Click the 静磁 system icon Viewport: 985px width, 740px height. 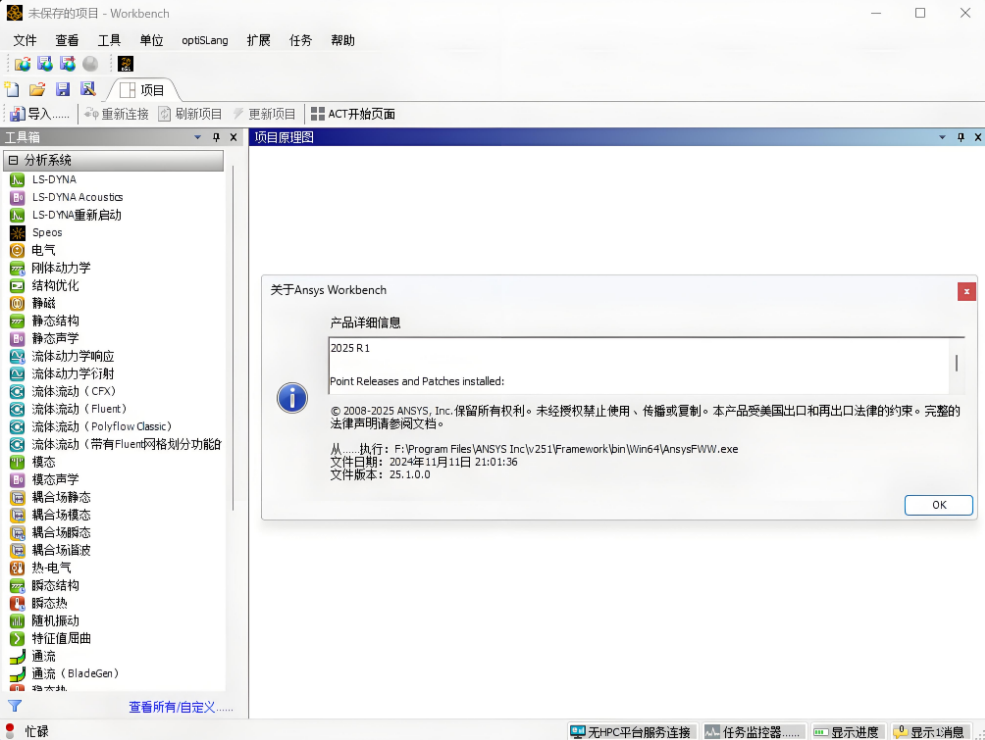17,303
